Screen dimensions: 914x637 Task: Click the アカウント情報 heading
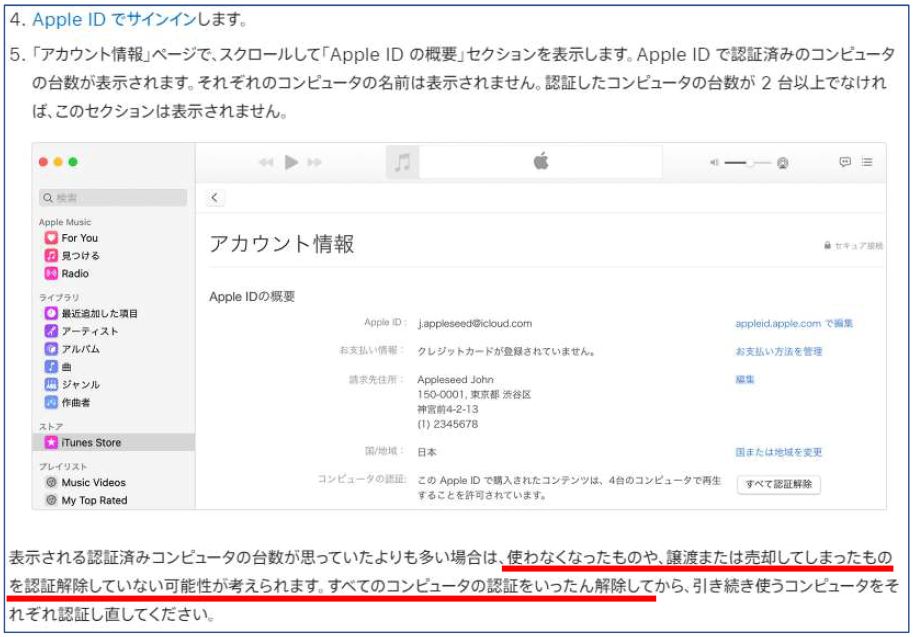pos(282,244)
